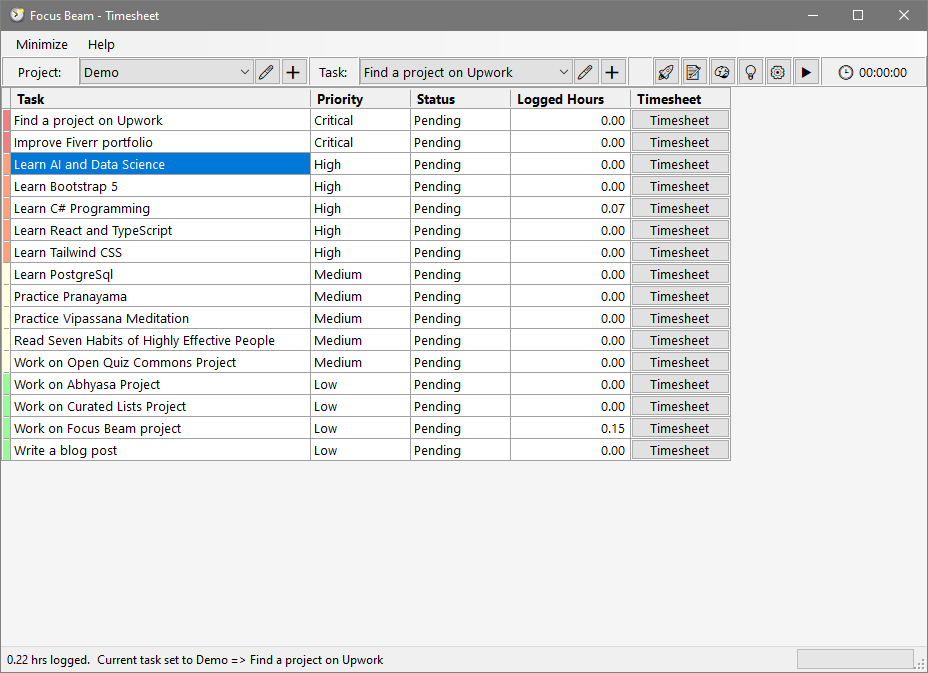Screen dimensions: 928x673
Task: Open settings via the gear icon
Action: [x=777, y=72]
